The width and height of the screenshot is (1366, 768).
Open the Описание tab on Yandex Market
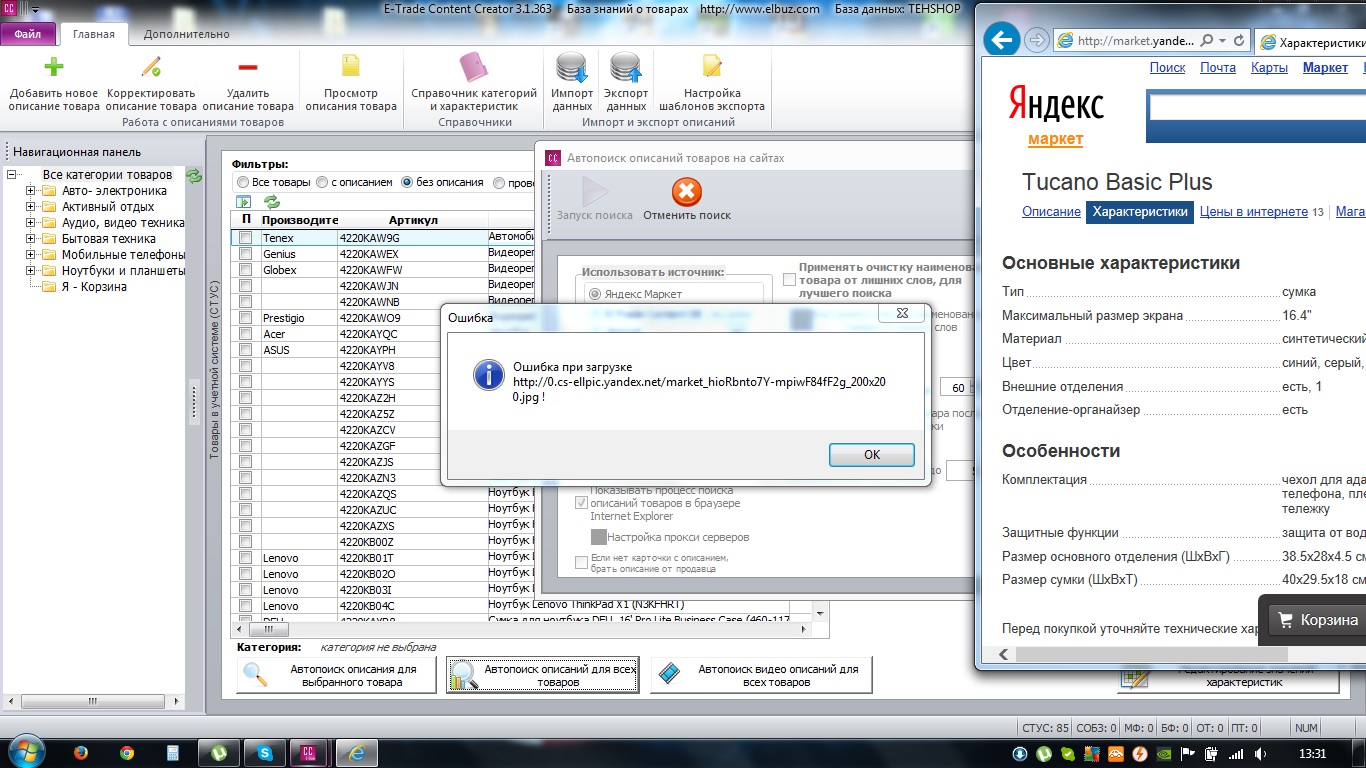(1051, 212)
